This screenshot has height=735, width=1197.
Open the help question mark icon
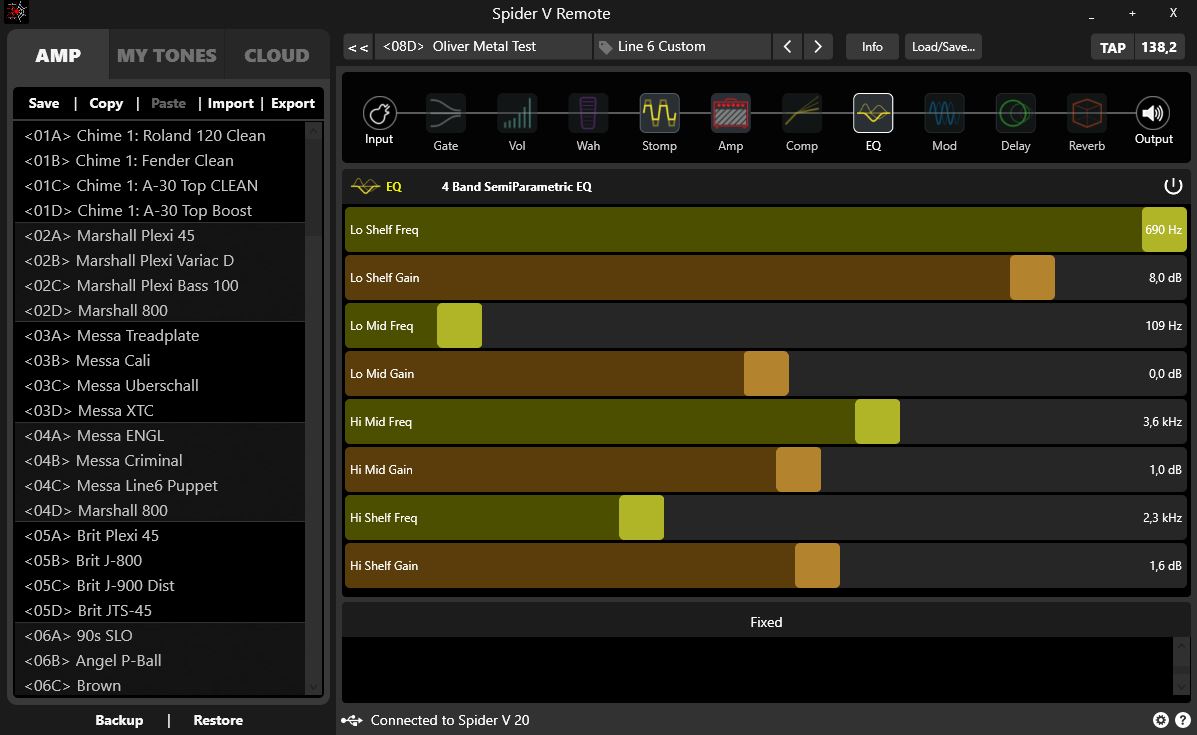pyautogui.click(x=1182, y=720)
